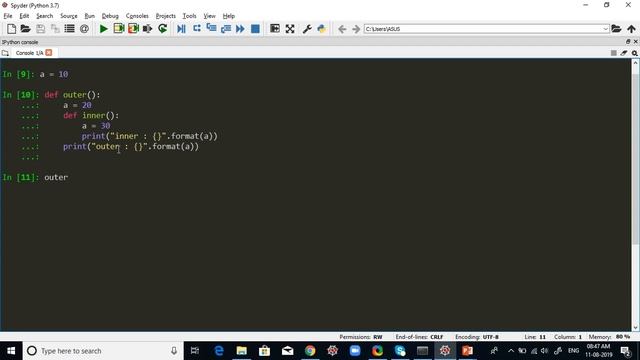Open the working directory path dropdown

[605, 29]
